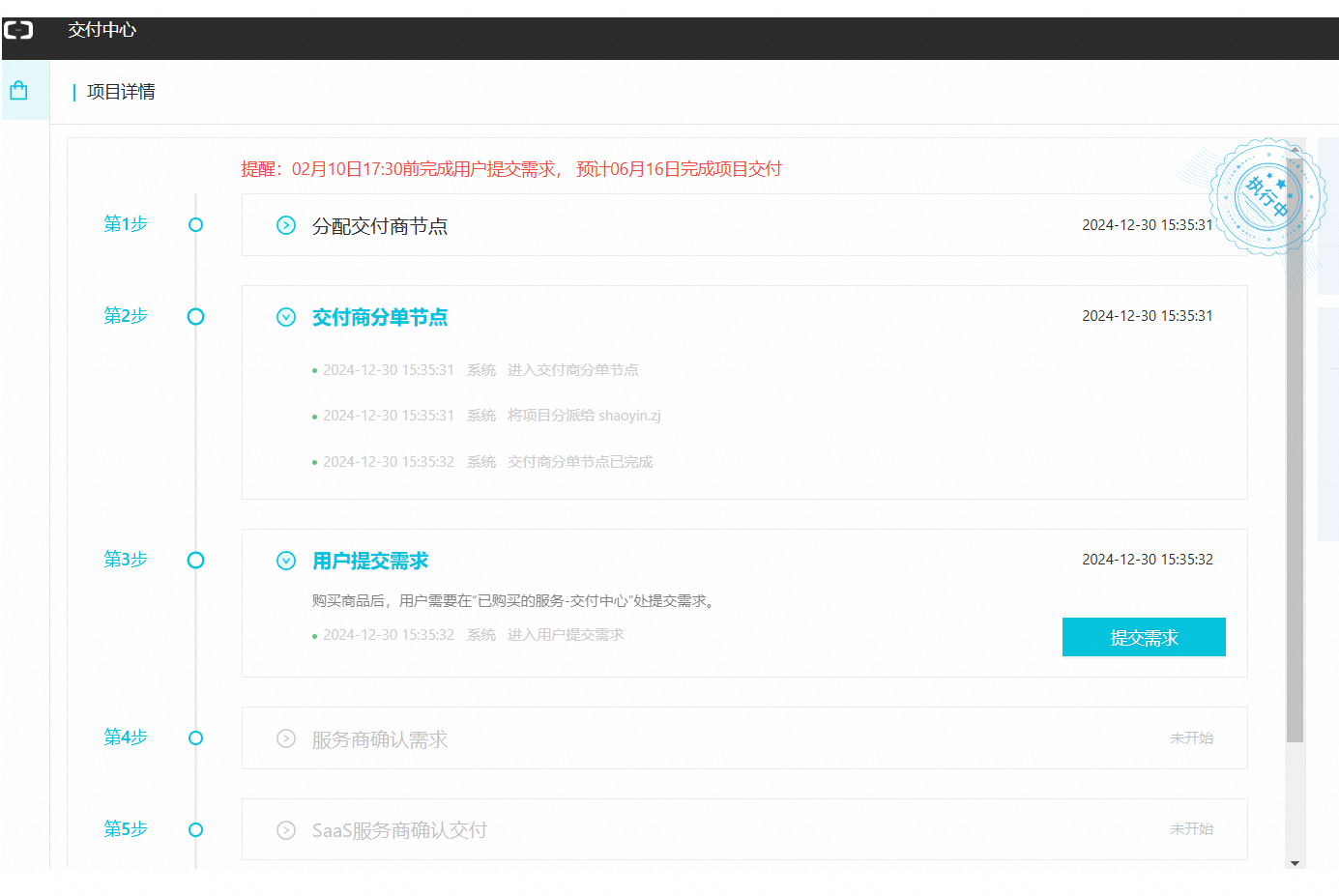Click log entry 进入用户提交需求
The width and height of the screenshot is (1339, 896).
pos(566,635)
